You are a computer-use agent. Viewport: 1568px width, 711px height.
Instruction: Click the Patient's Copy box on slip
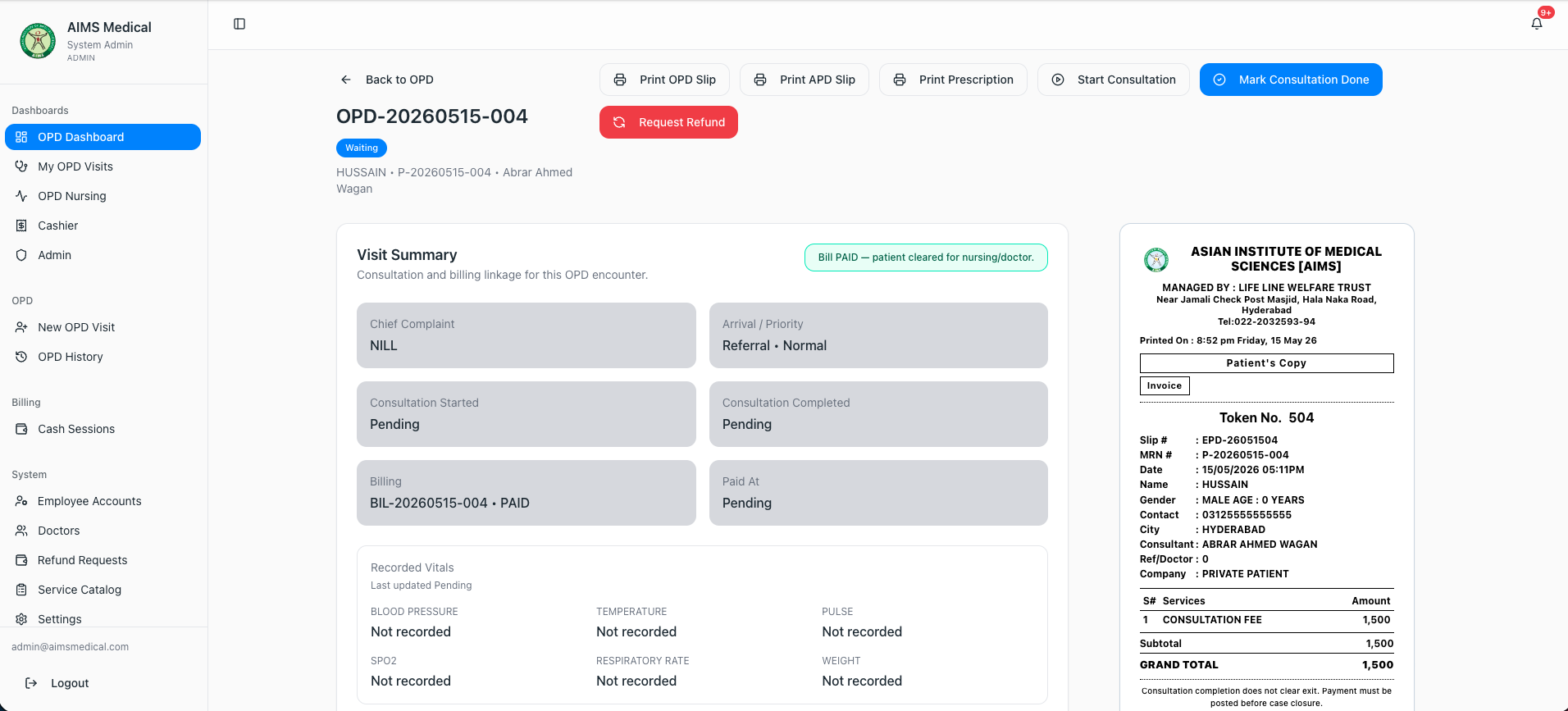pos(1266,363)
